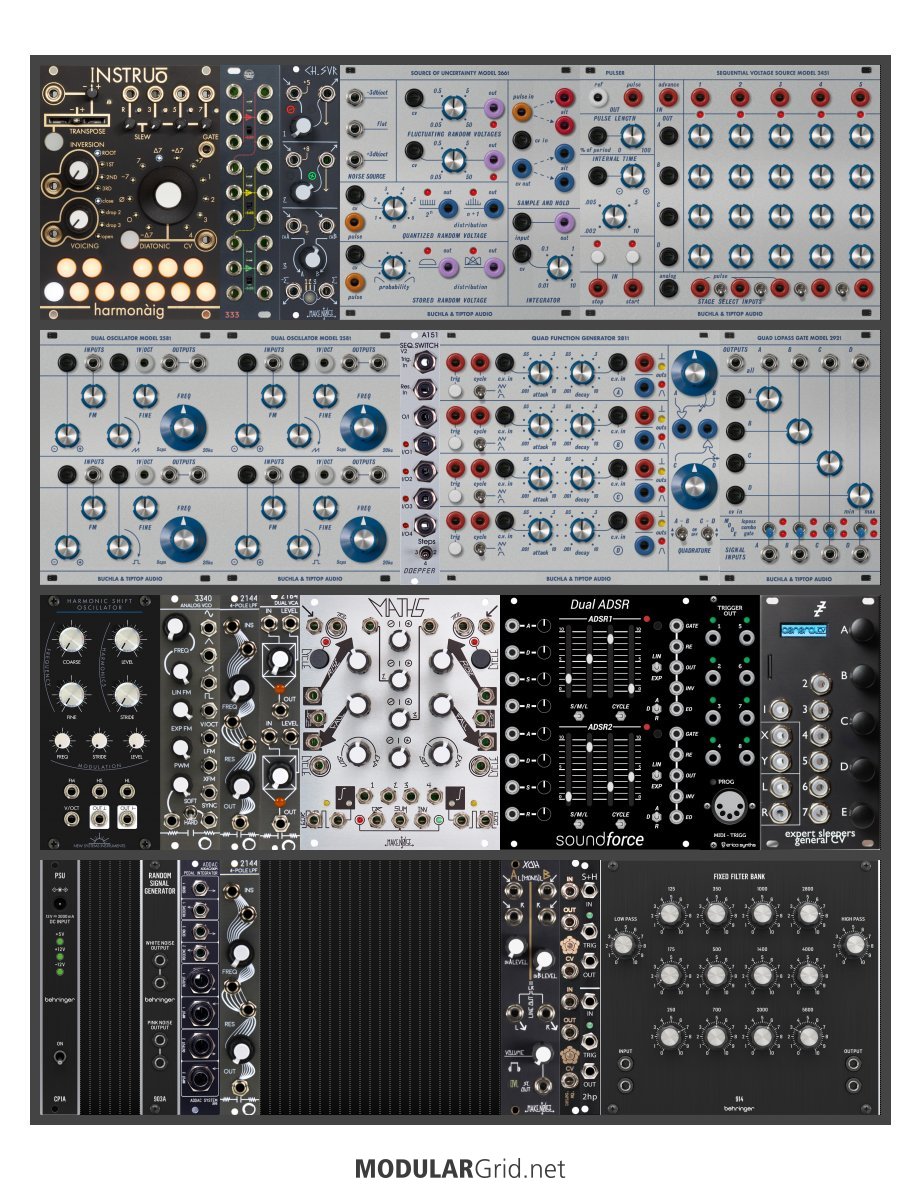Click the Stored Random Voltage probability knob

pyautogui.click(x=393, y=266)
